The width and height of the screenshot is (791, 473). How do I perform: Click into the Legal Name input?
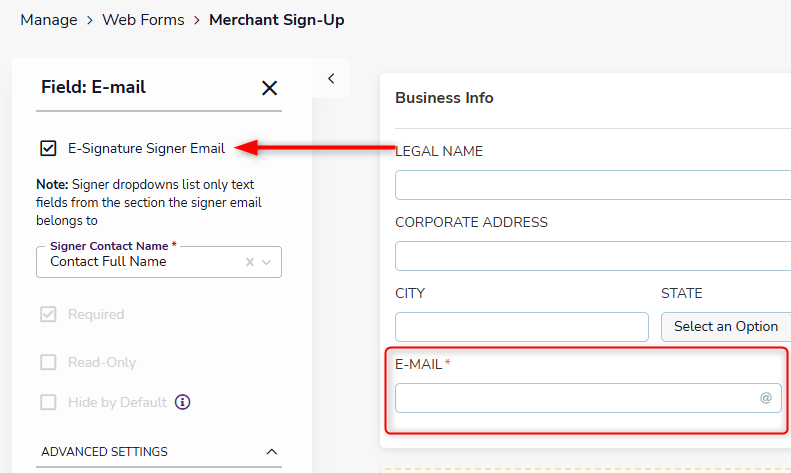[x=593, y=185]
